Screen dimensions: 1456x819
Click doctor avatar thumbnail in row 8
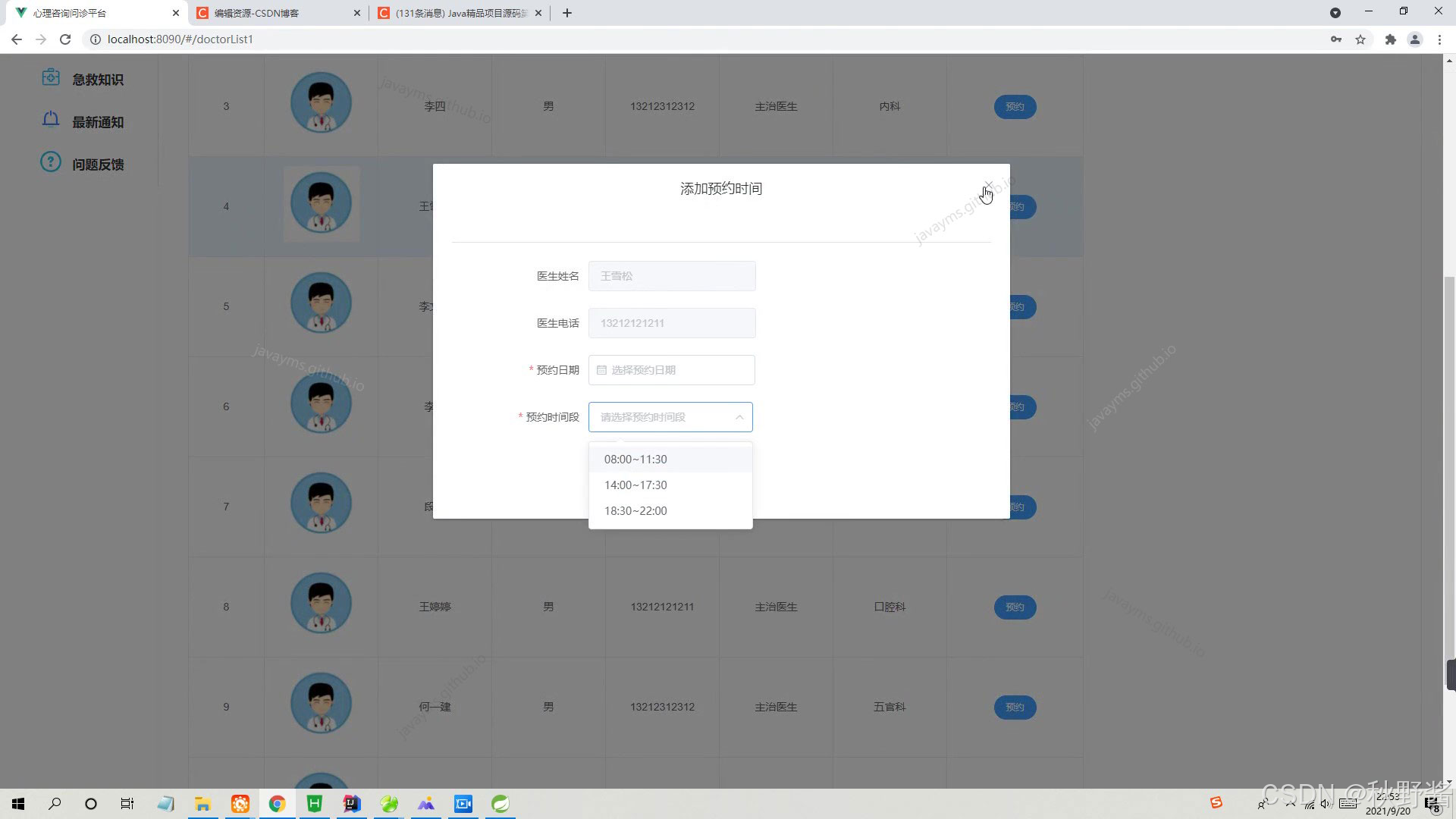[x=321, y=604]
